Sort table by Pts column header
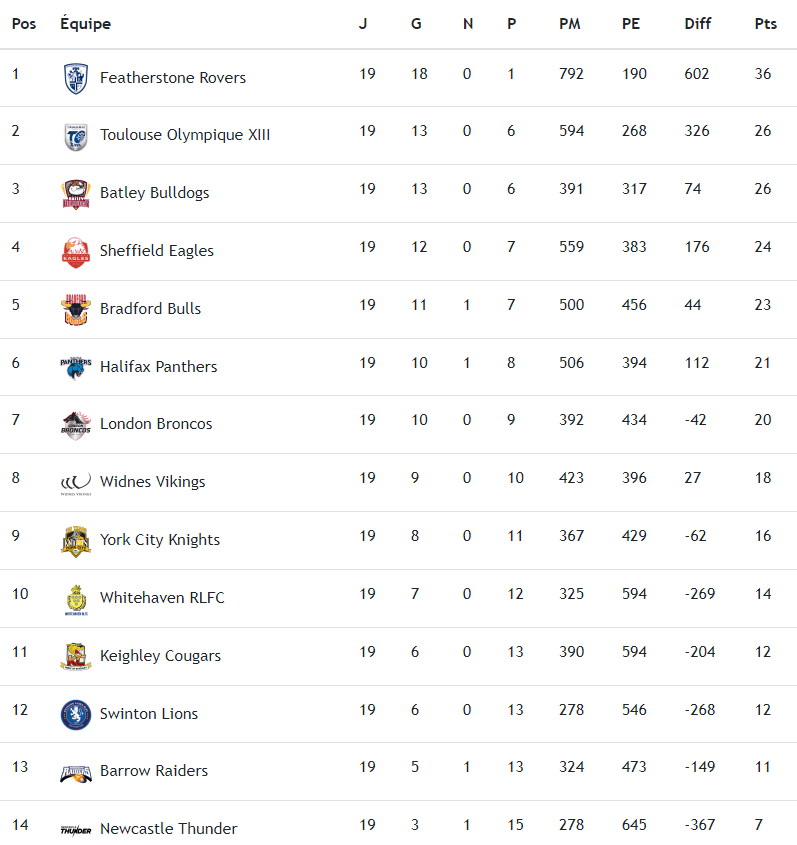 pos(765,24)
